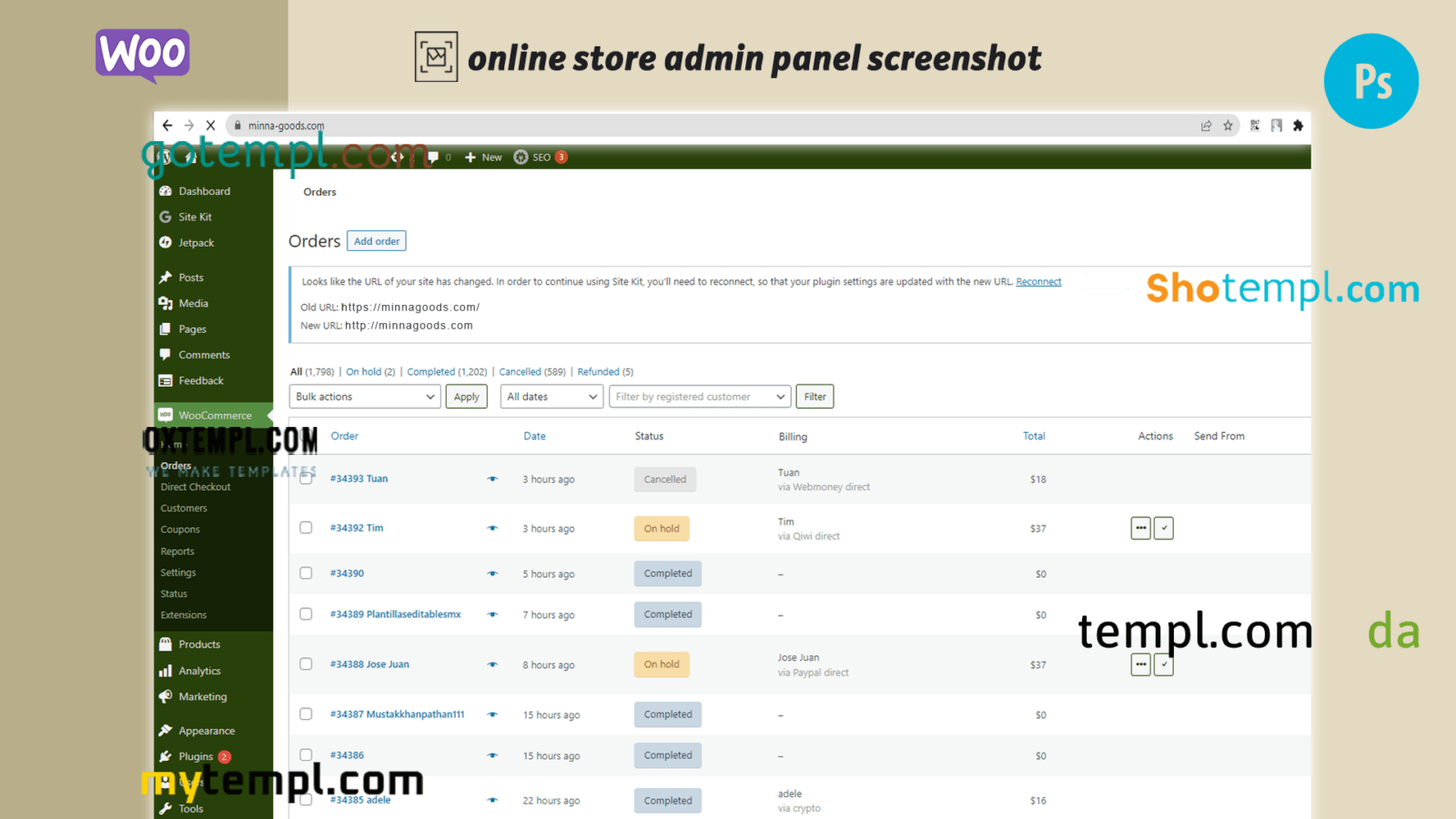Open Filter by registered customer dropdown
Screen dimensions: 1456x819
699,397
